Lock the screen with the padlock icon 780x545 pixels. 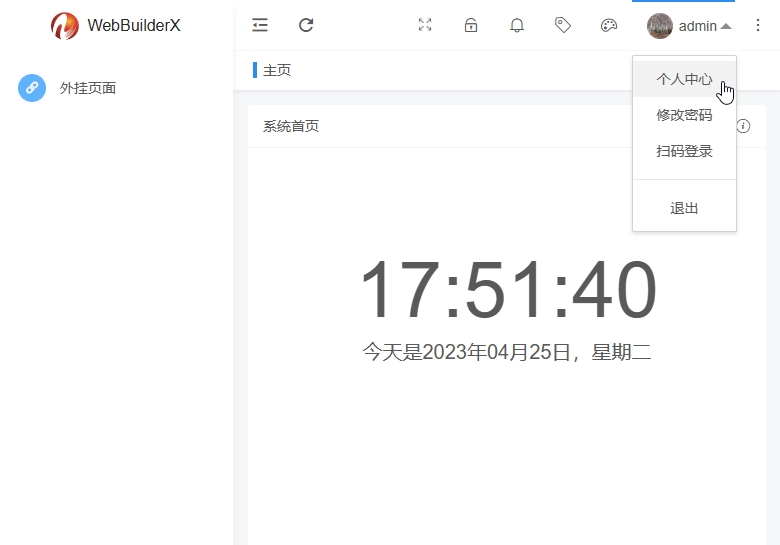471,25
